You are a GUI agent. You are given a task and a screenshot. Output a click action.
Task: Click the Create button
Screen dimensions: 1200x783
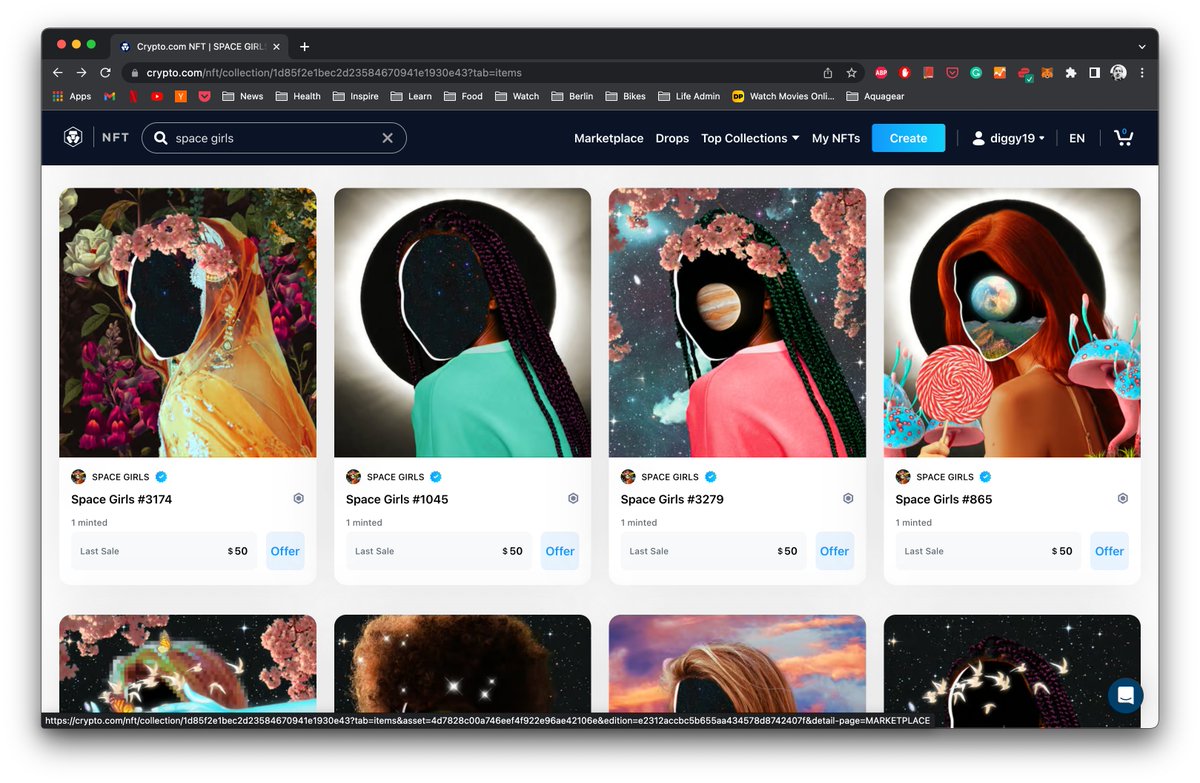[908, 138]
